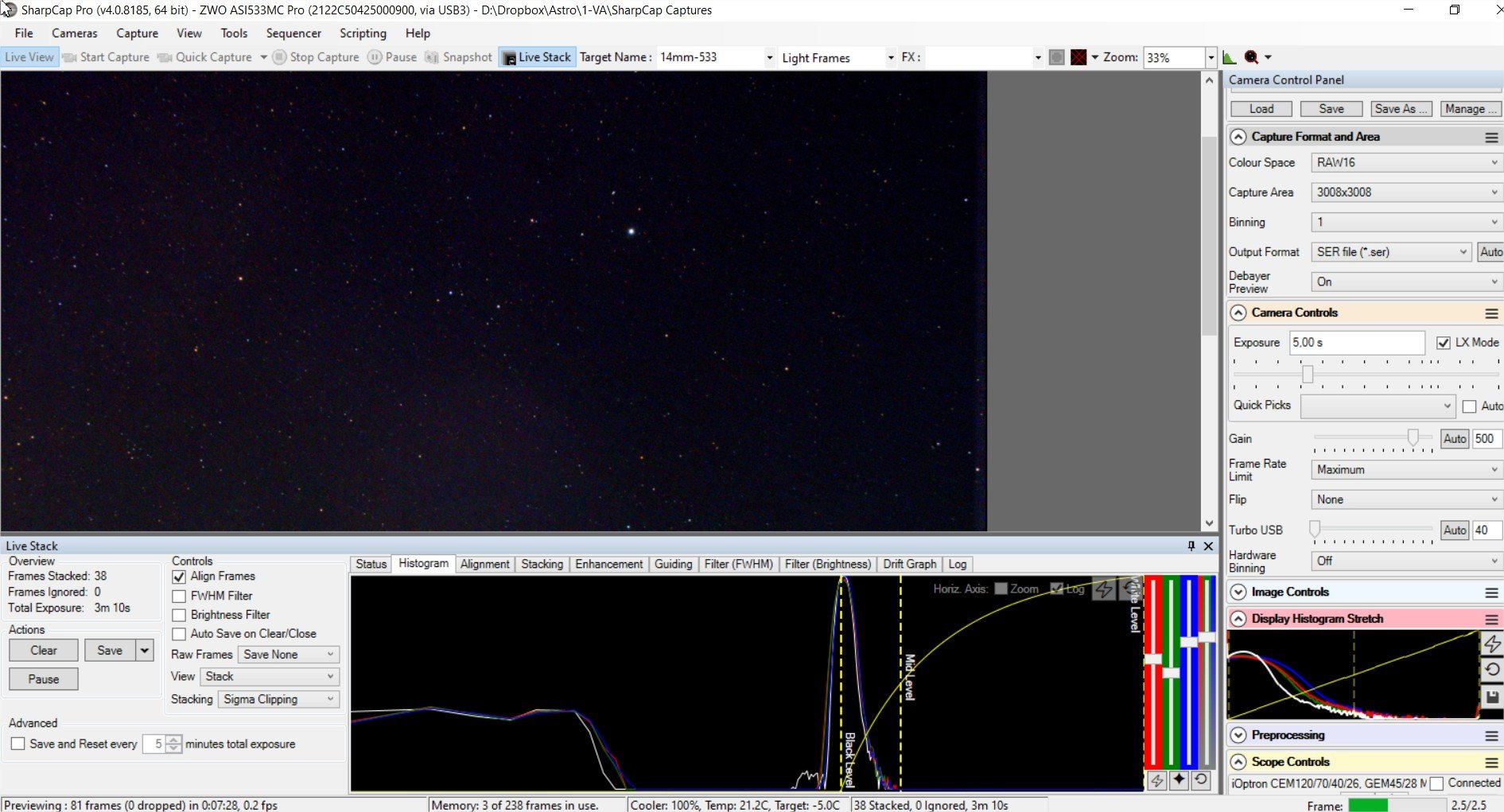Expand the Image Controls section

[x=1238, y=592]
